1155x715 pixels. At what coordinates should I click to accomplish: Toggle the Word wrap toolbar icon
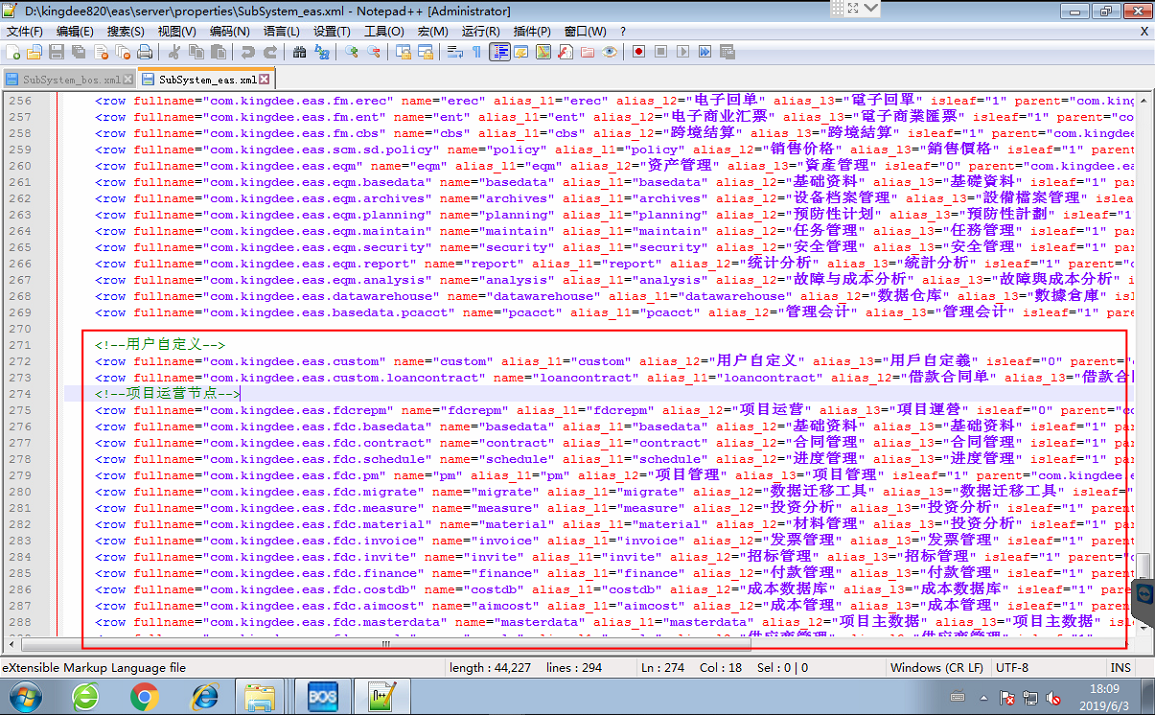click(x=454, y=52)
